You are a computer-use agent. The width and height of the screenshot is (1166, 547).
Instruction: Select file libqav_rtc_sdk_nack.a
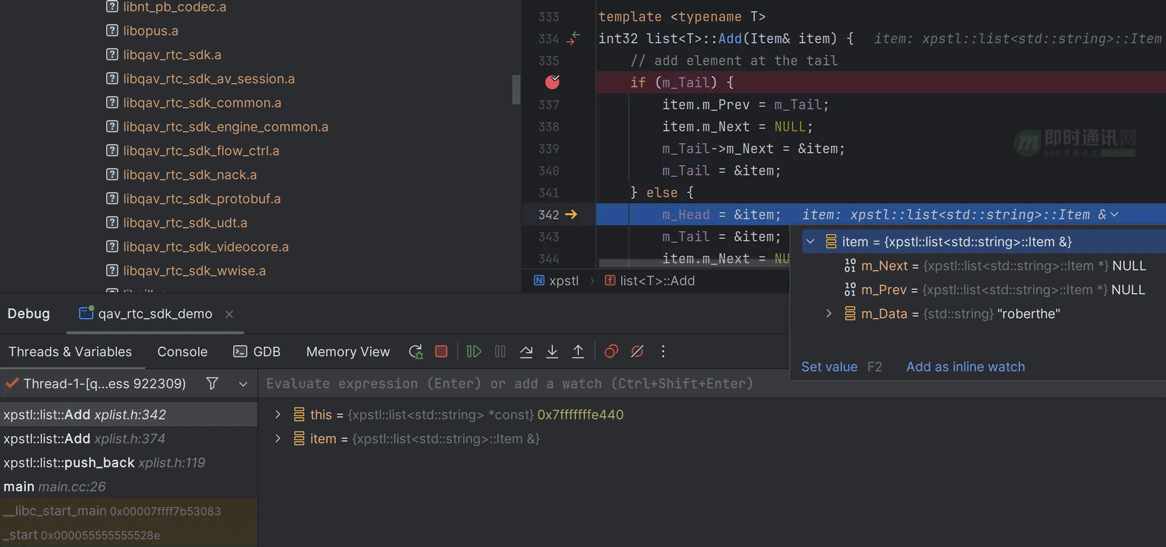click(190, 175)
